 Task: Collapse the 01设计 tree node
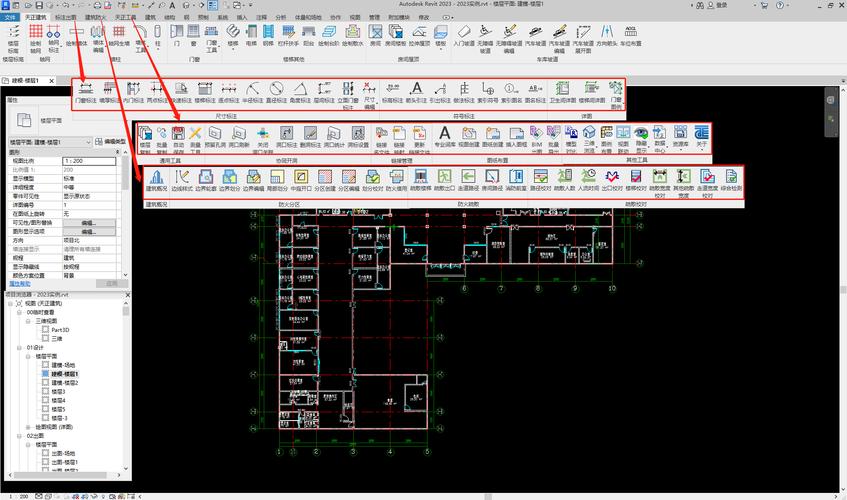(19, 347)
